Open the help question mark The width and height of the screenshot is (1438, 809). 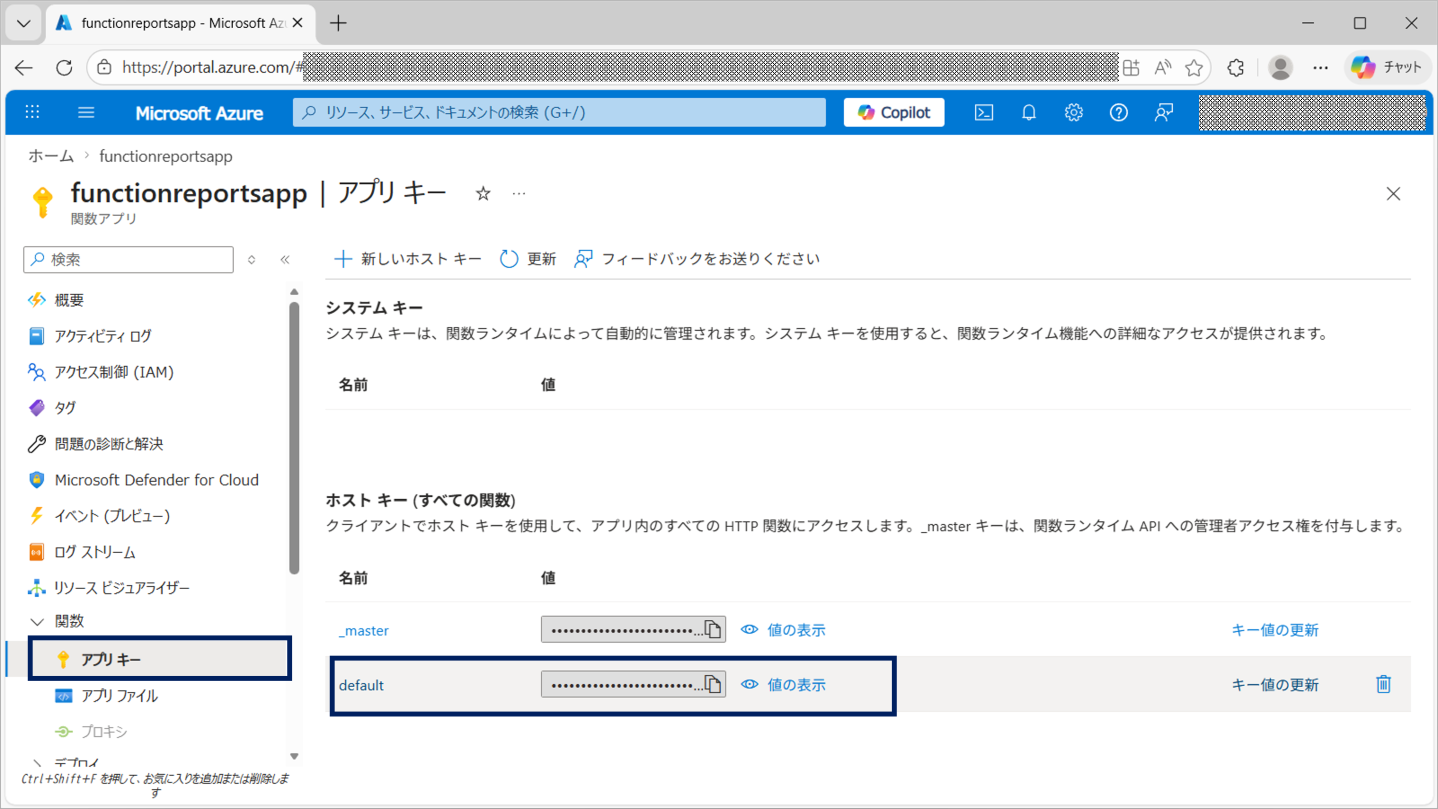point(1118,112)
